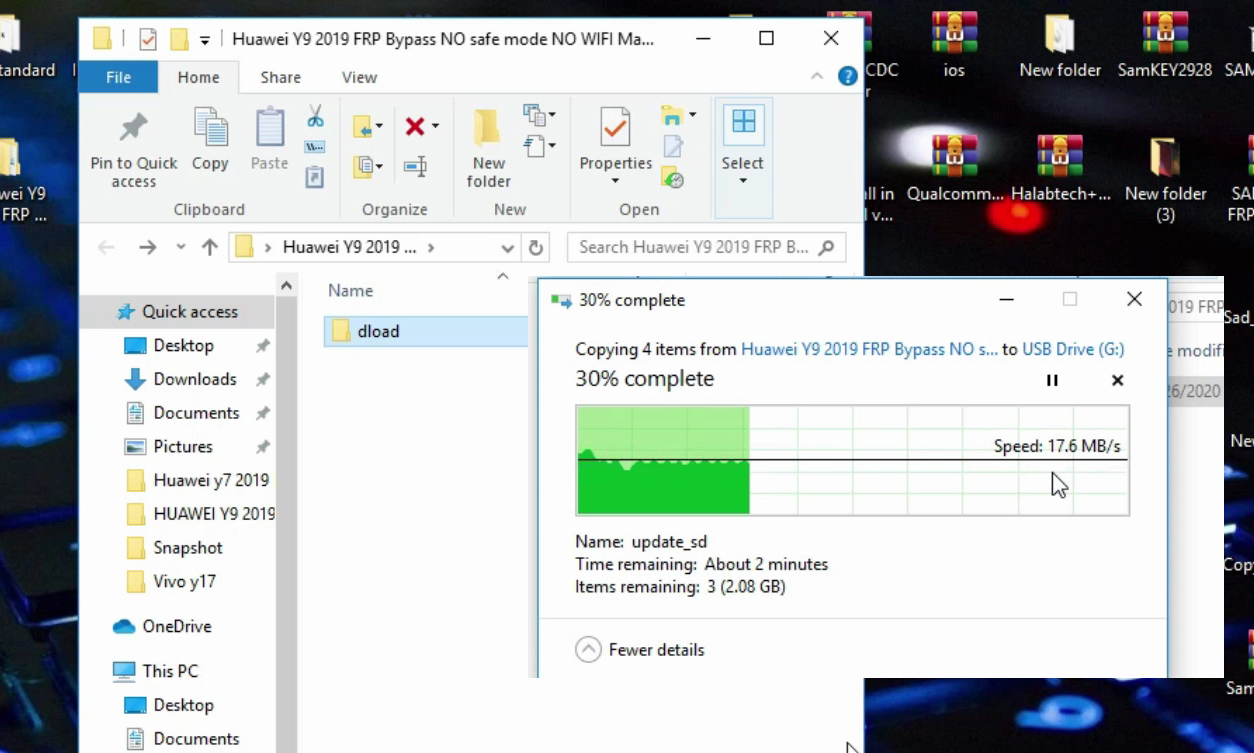Click the copy progress speed graph
Image resolution: width=1254 pixels, height=753 pixels.
click(852, 460)
